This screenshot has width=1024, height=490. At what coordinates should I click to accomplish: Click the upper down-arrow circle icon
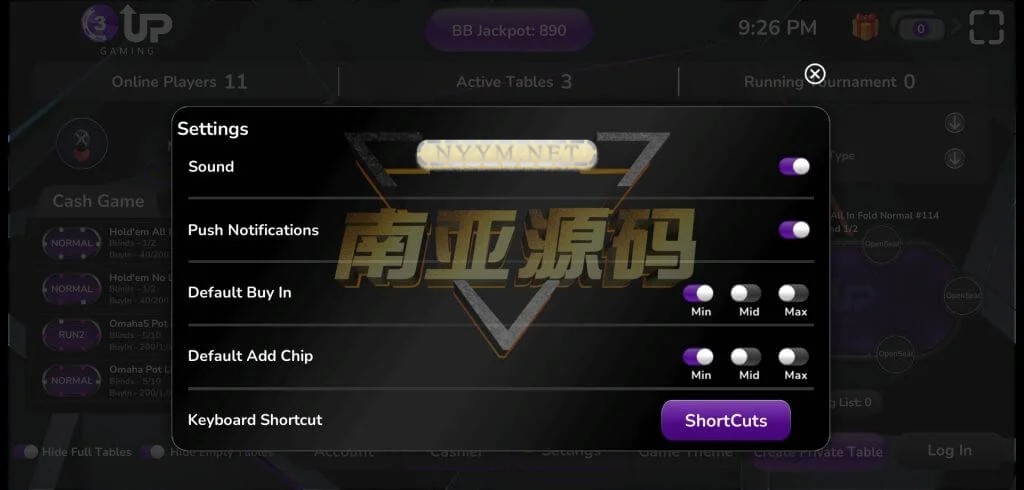[954, 123]
